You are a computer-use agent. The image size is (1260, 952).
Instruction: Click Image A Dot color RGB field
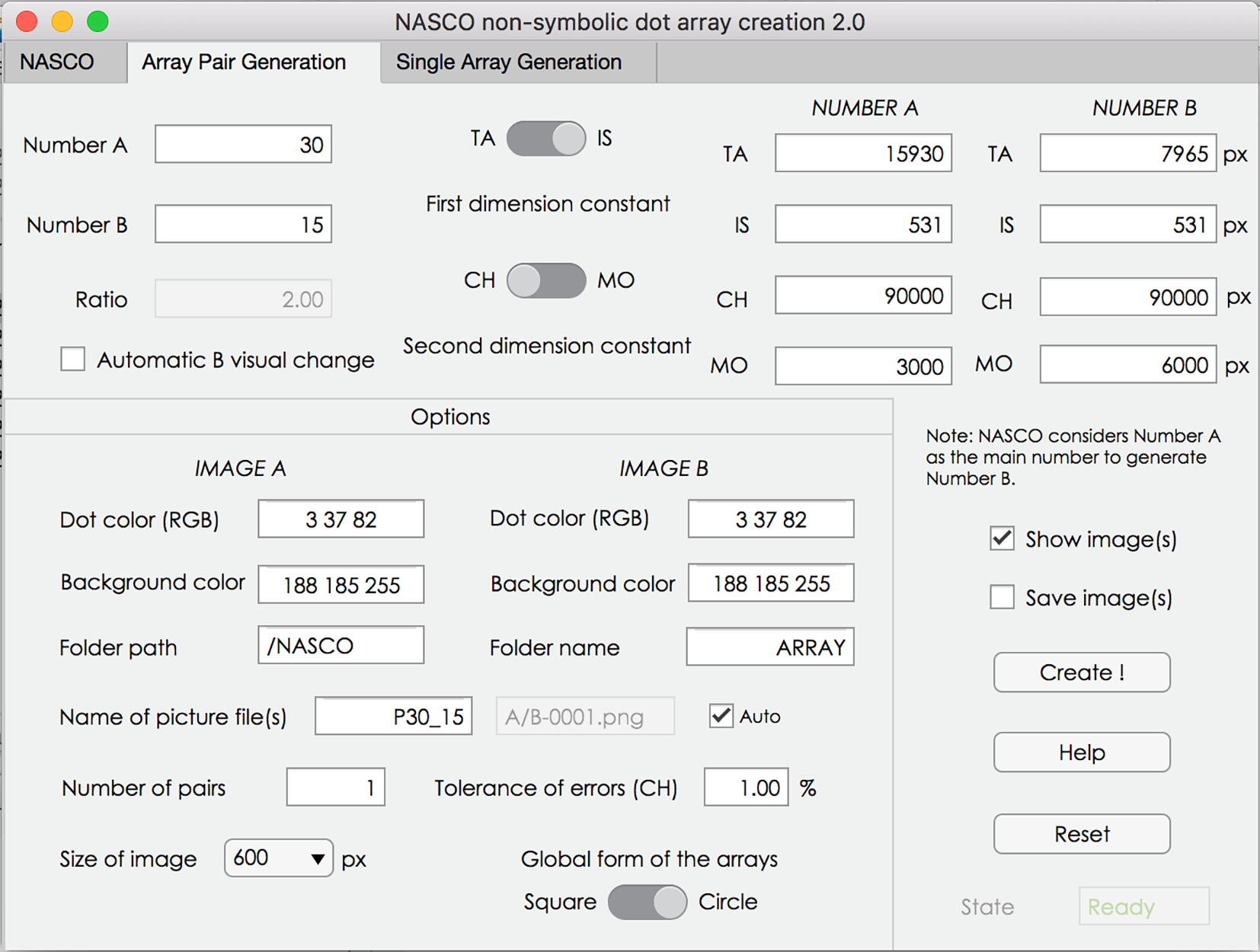(341, 519)
